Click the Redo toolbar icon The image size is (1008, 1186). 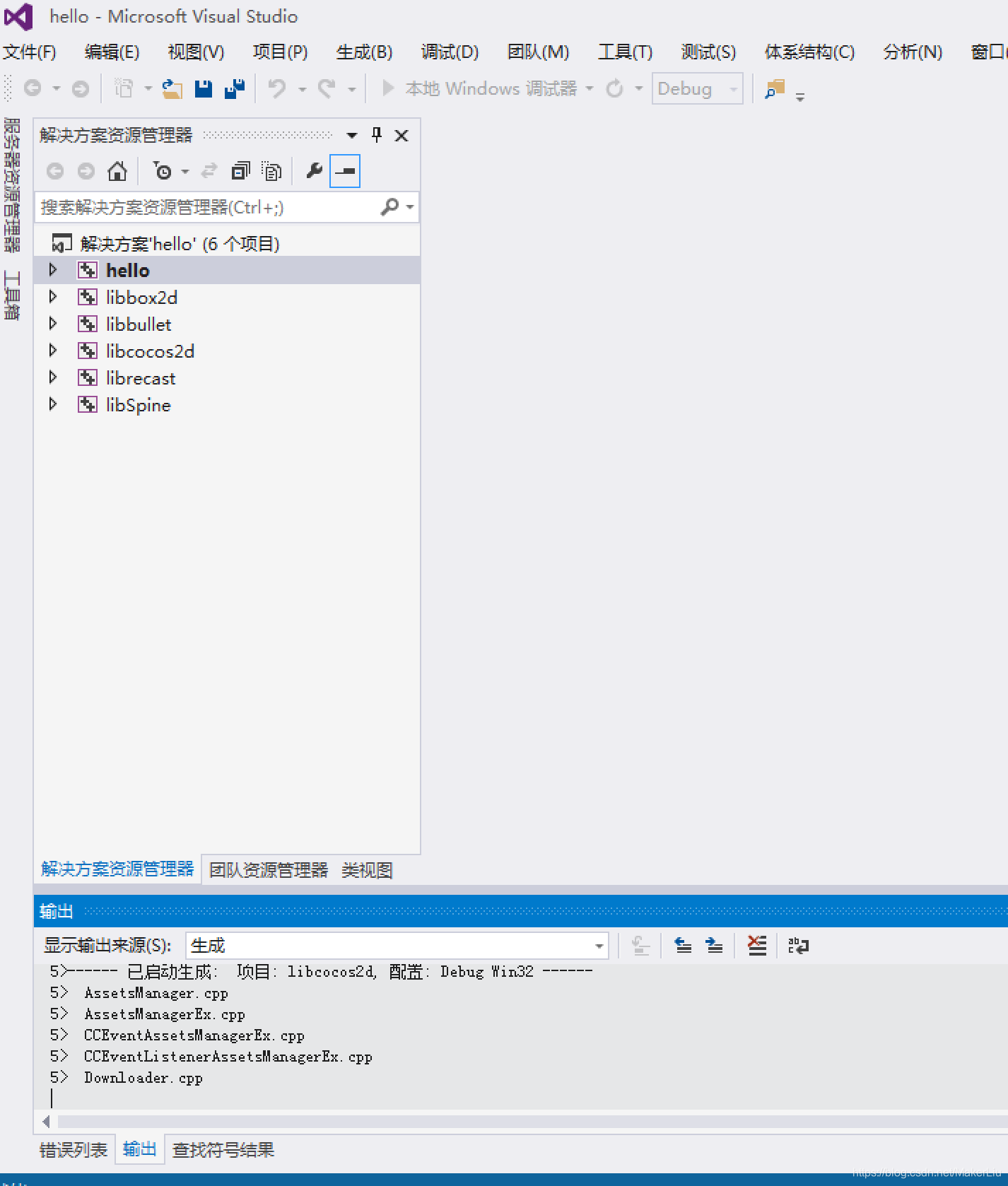coord(327,88)
